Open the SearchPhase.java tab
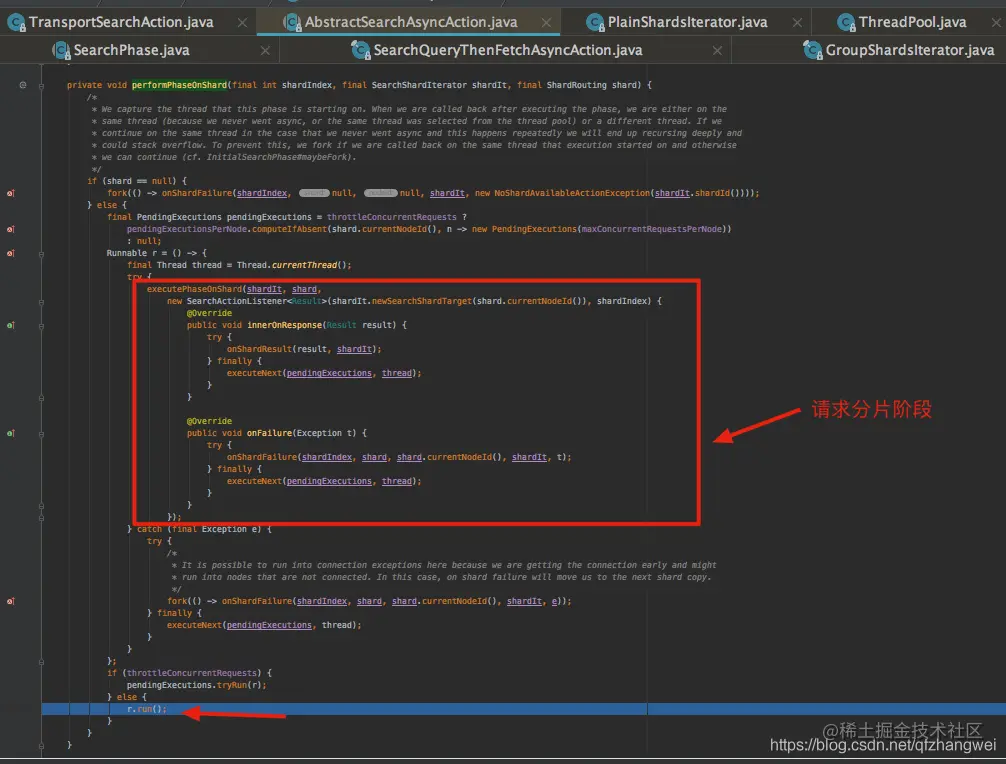Screen dimensions: 1006x764 pos(131,50)
